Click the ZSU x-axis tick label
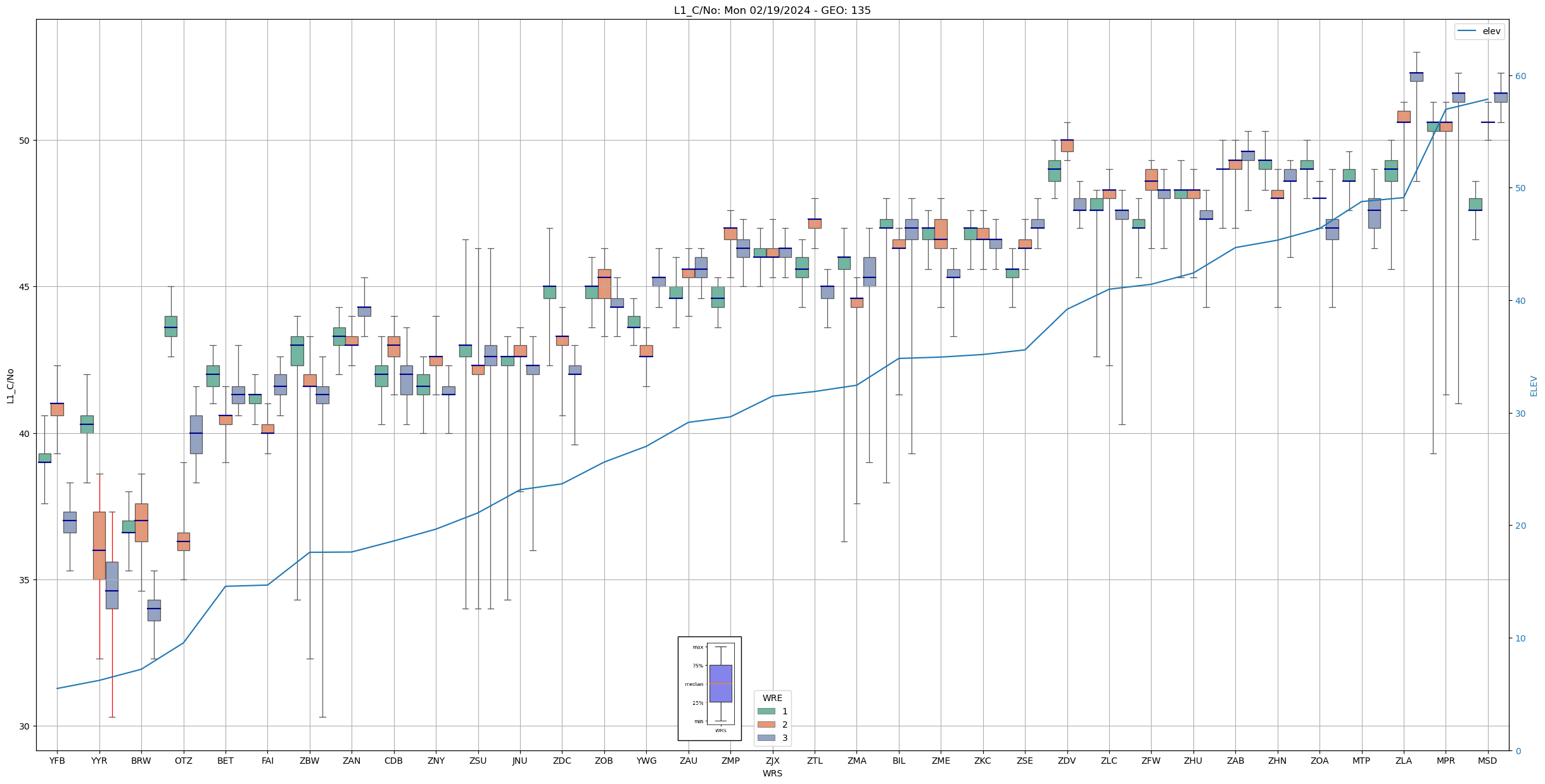Image resolution: width=1545 pixels, height=784 pixels. click(478, 761)
